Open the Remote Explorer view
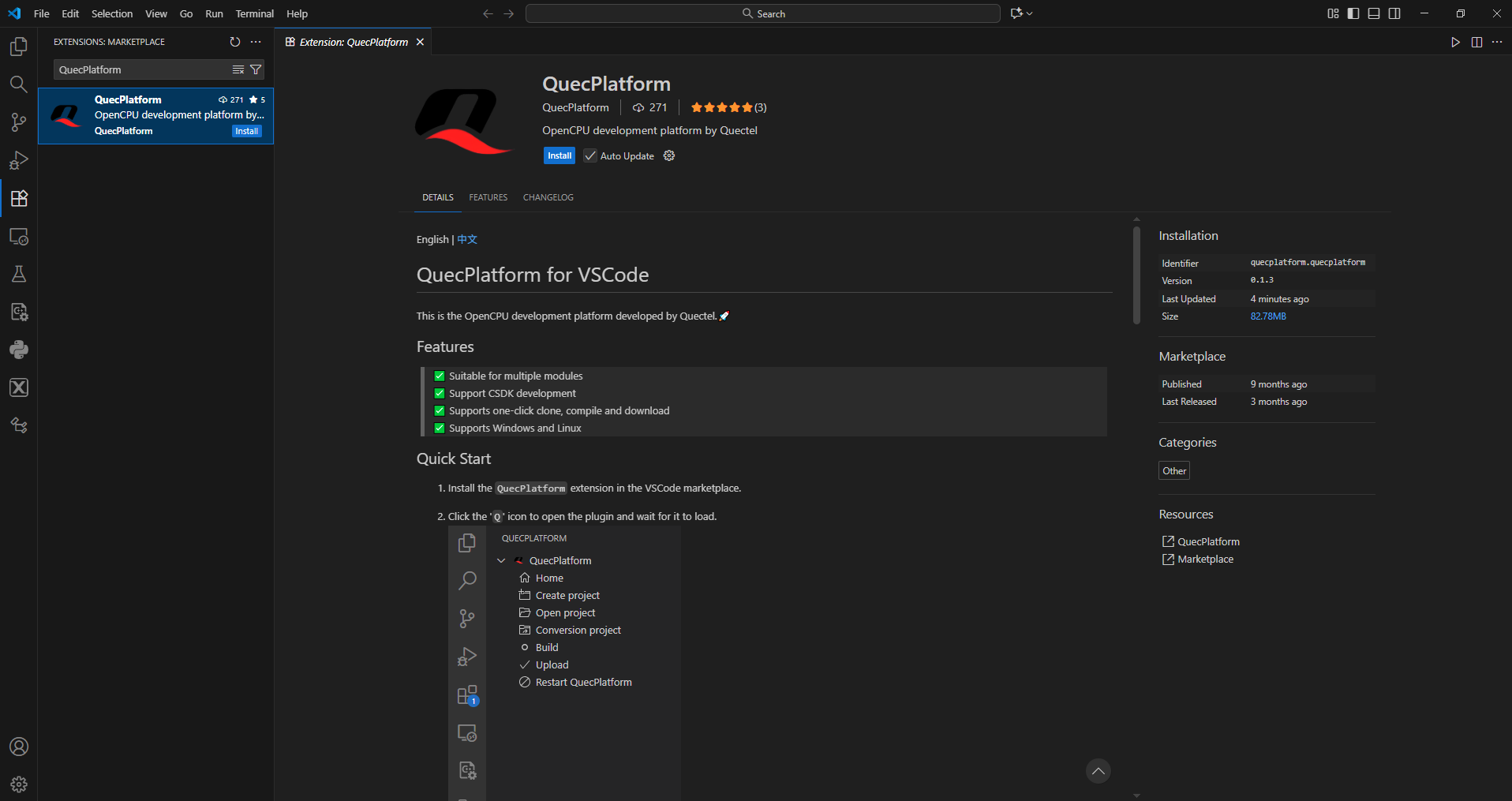The image size is (1512, 801). coord(18,236)
